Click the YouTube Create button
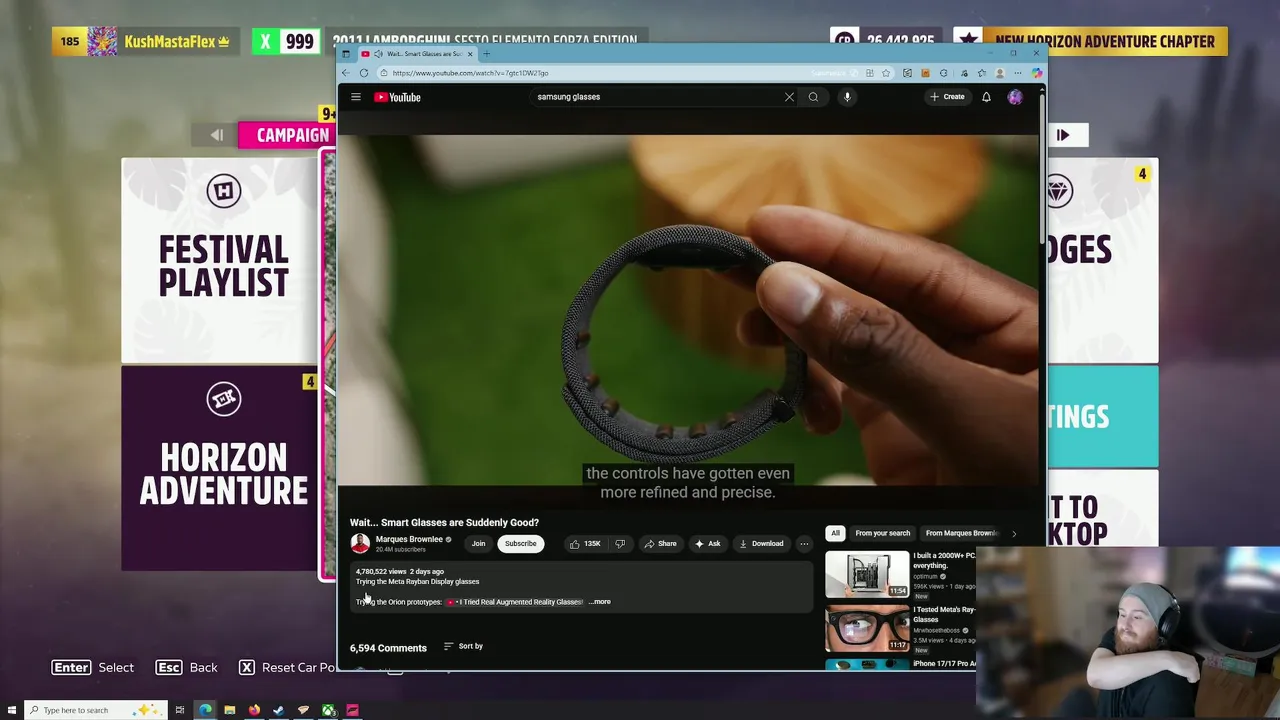 [x=947, y=97]
